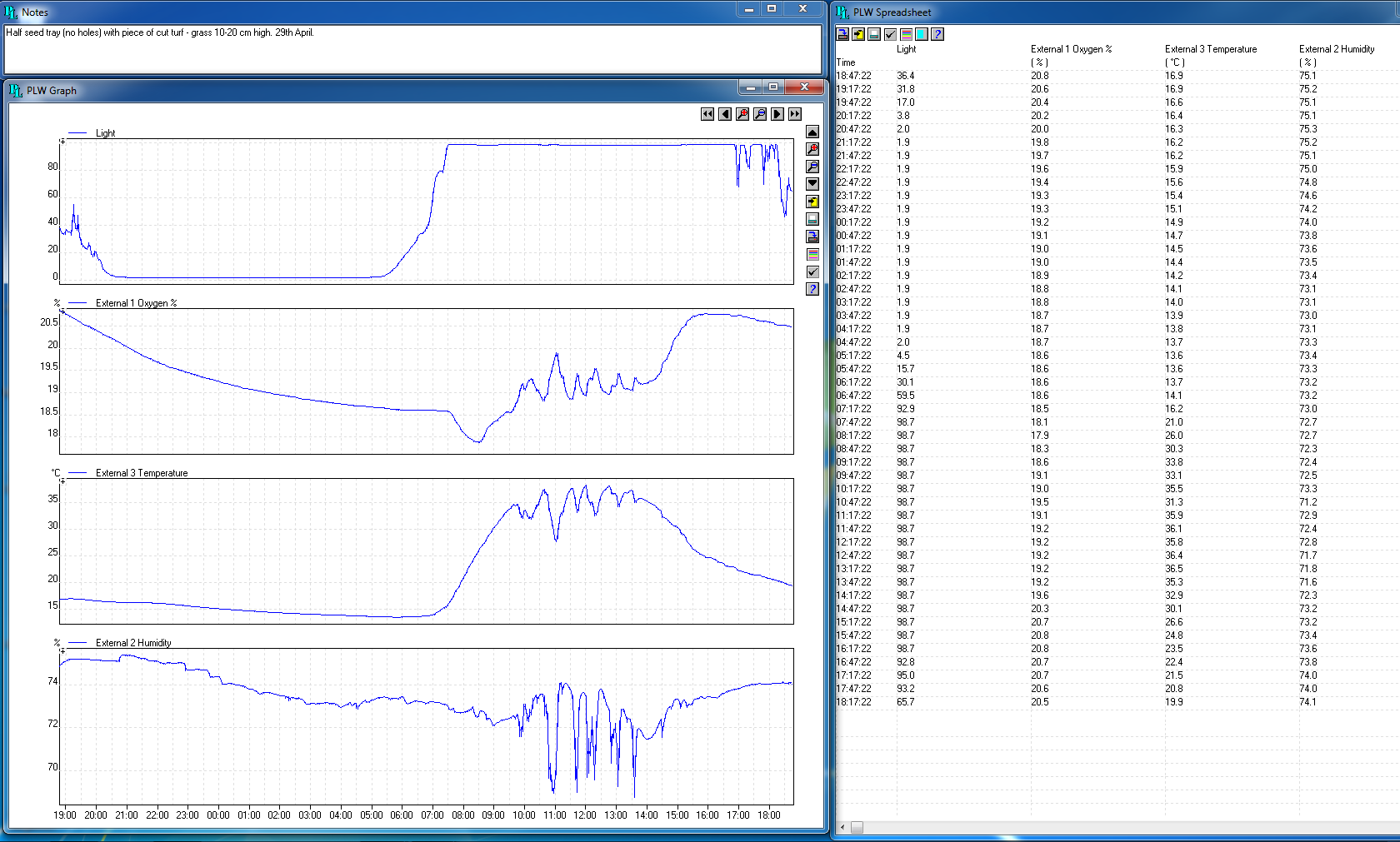This screenshot has height=842, width=1400.
Task: Jump to the start of the graph
Action: (x=707, y=114)
